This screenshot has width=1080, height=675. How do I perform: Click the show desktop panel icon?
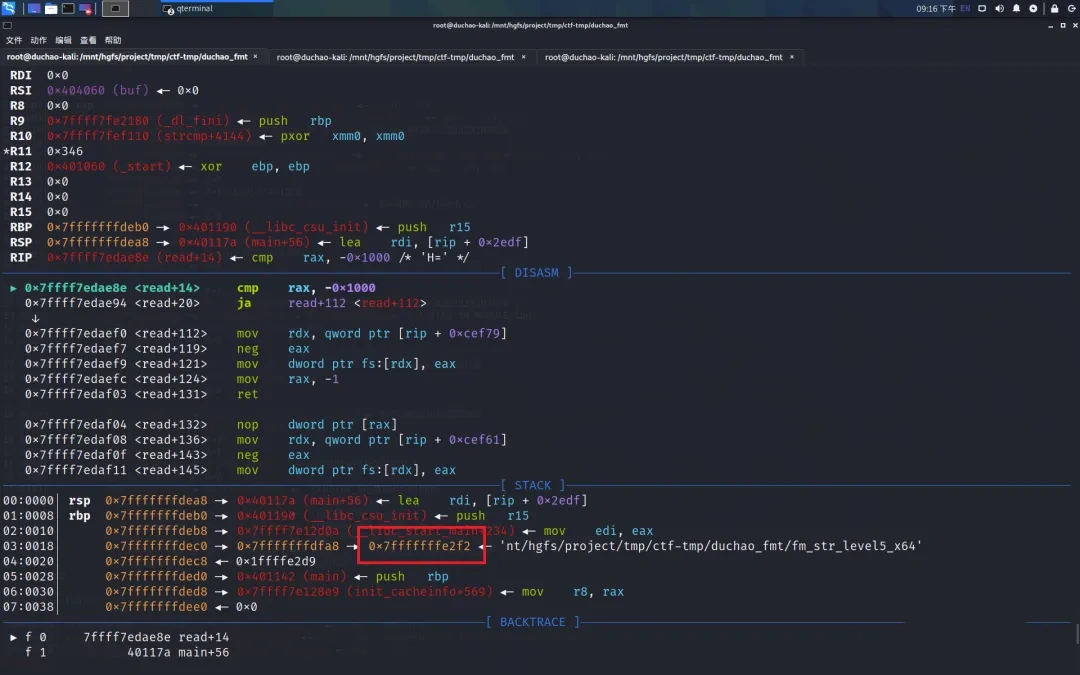(x=34, y=8)
